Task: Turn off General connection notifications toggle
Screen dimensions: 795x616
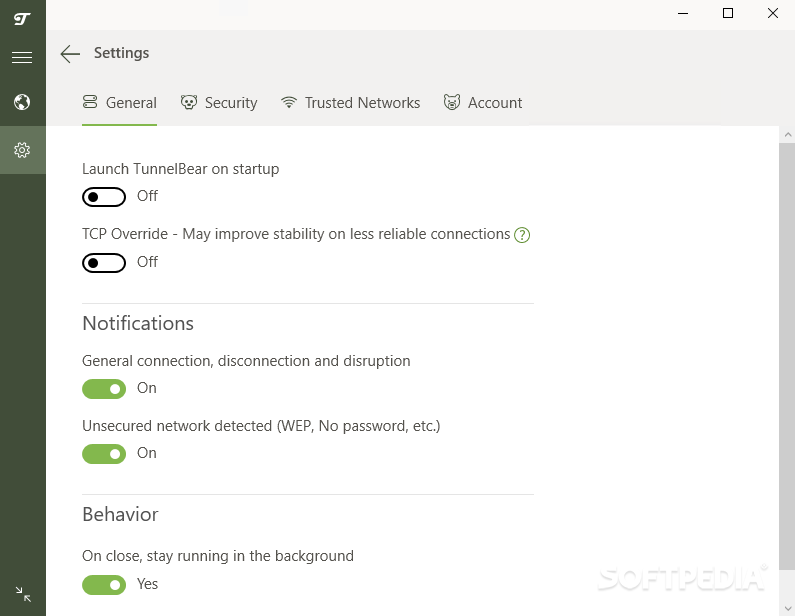Action: click(x=104, y=389)
